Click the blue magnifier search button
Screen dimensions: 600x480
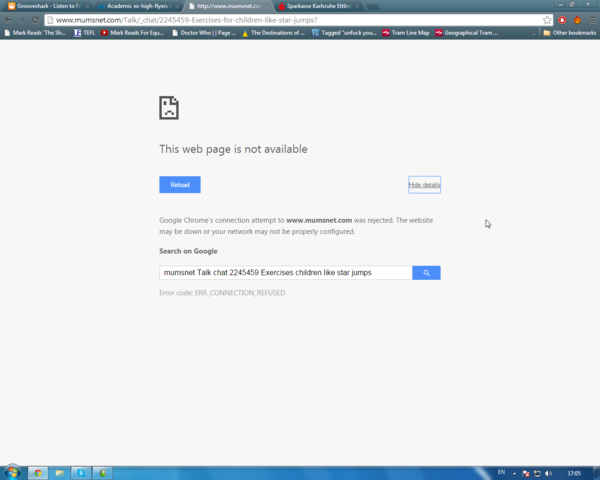point(426,273)
